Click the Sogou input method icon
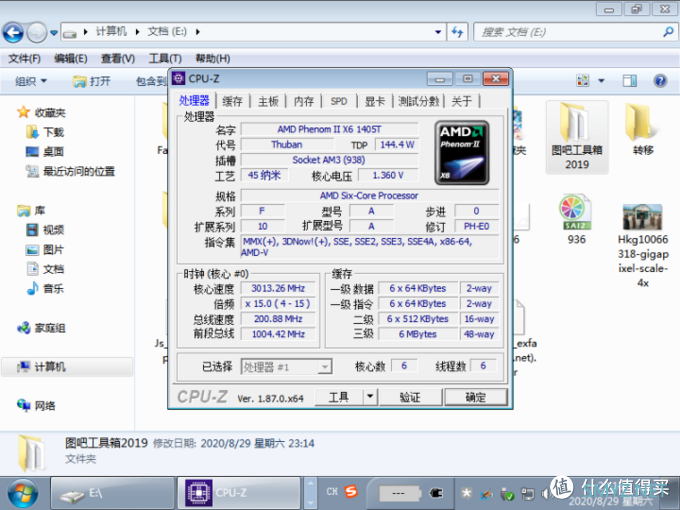 point(351,491)
